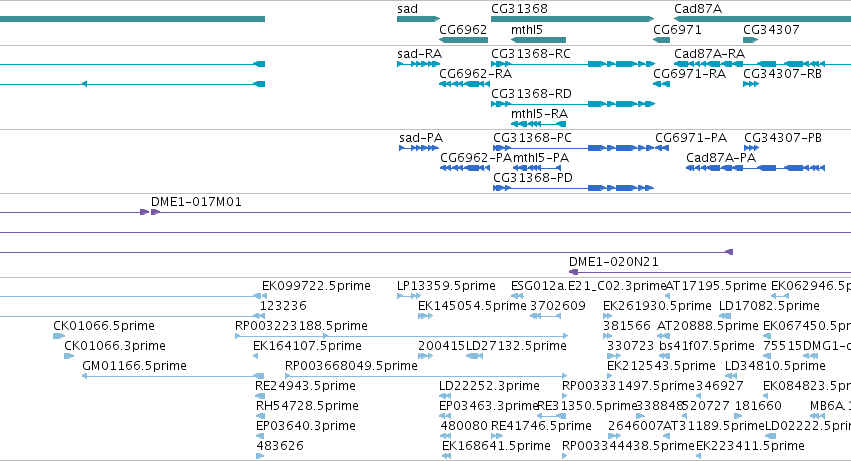Select the CG31368-PD protein label
This screenshot has height=461, width=851.
(533, 178)
